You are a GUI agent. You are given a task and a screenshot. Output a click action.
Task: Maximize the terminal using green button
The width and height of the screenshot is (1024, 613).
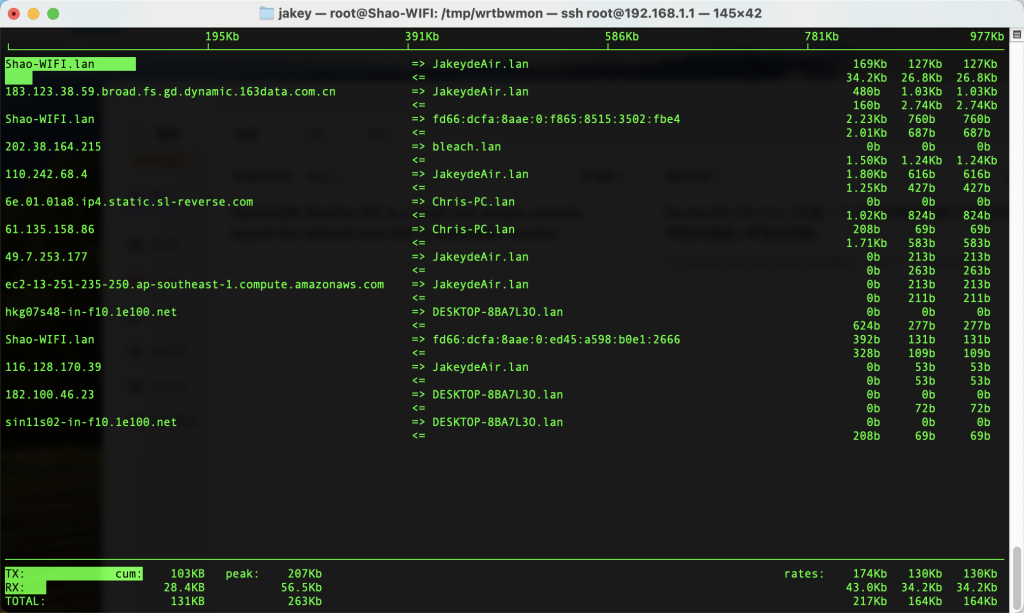pyautogui.click(x=53, y=14)
